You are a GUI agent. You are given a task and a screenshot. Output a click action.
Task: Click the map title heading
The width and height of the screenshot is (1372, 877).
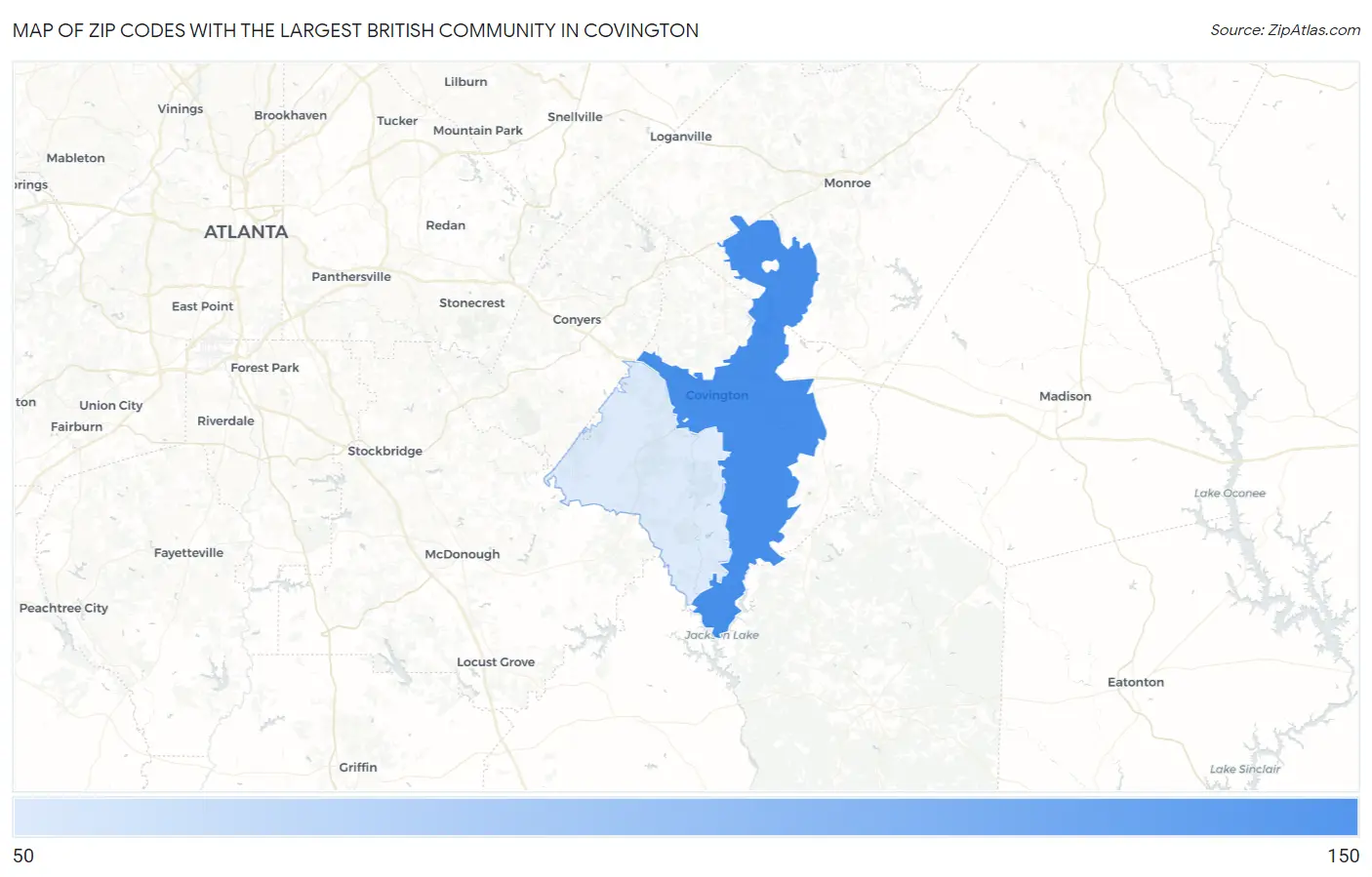355,30
